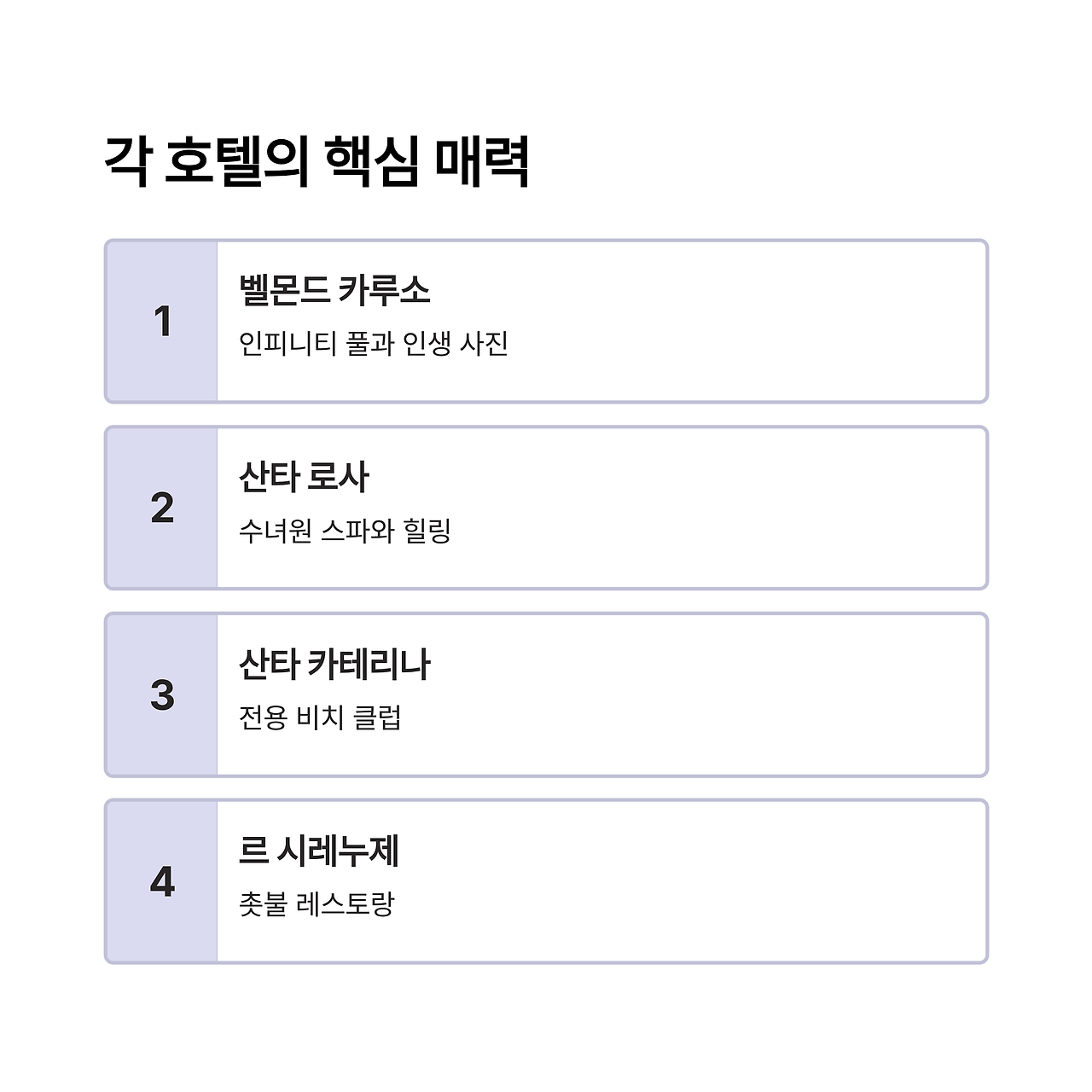Click the heading 각 호텔의 핵심 매력
Viewport: 1092px width, 1092px height.
(317, 161)
